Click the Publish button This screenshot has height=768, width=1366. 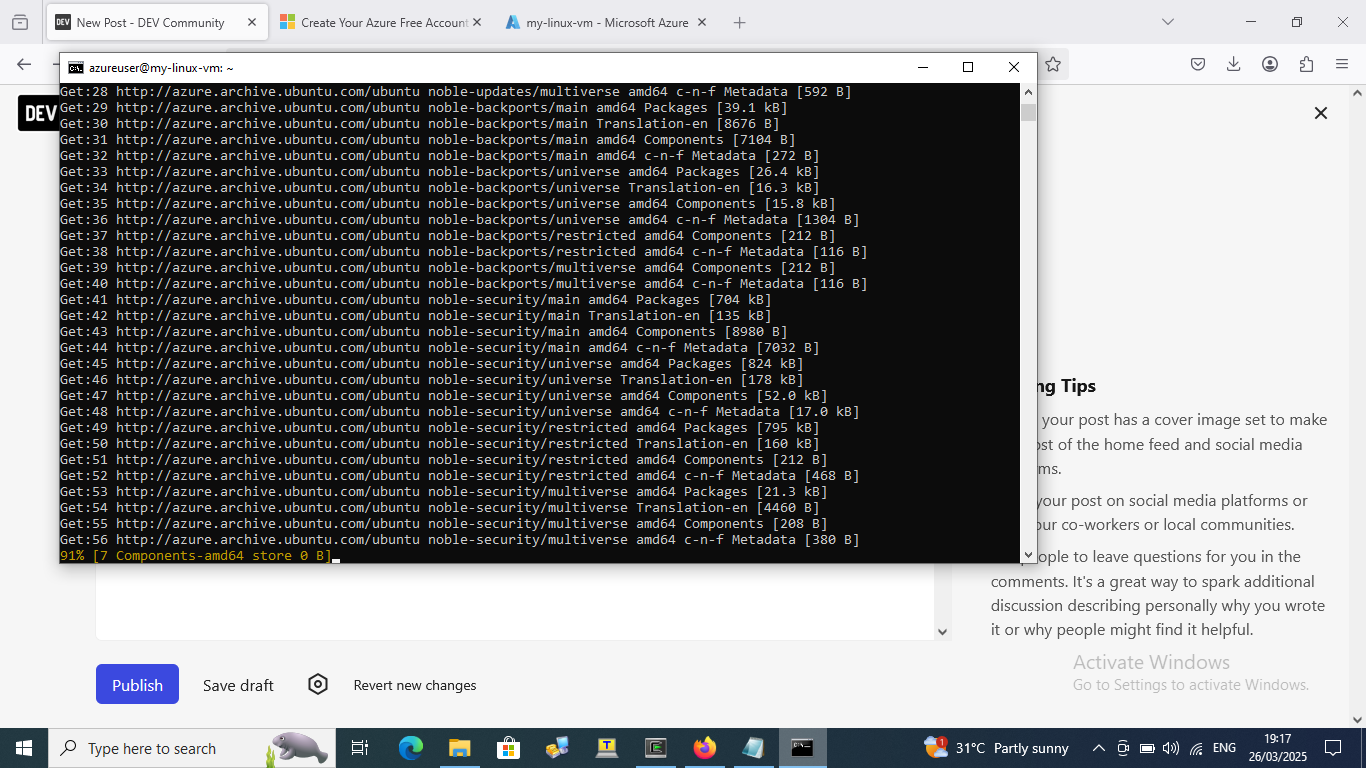pos(137,684)
